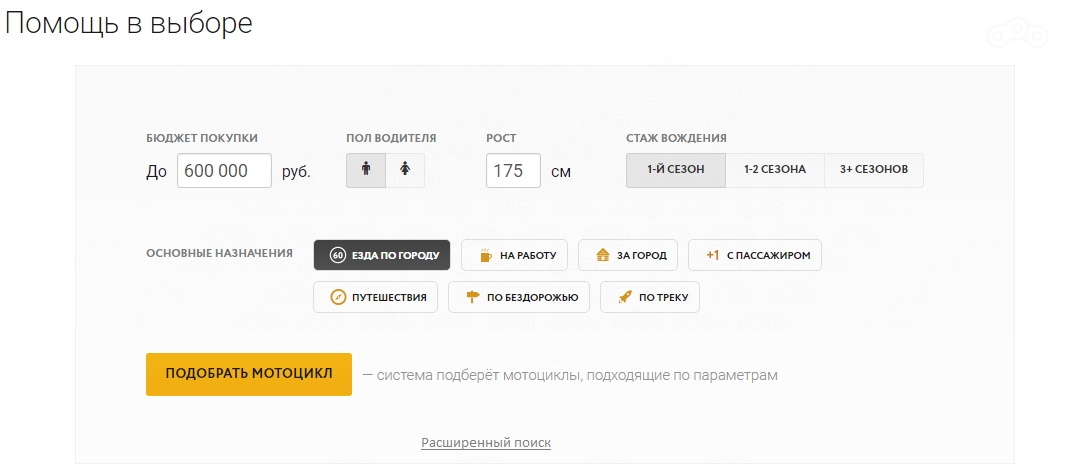The width and height of the screenshot is (1068, 466).
Task: Click the coffee cup icon for На работу
Action: pos(485,255)
